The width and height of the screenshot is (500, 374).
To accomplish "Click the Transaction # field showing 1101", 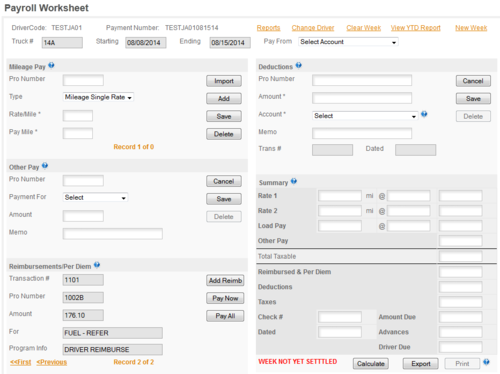I will [x=83, y=280].
